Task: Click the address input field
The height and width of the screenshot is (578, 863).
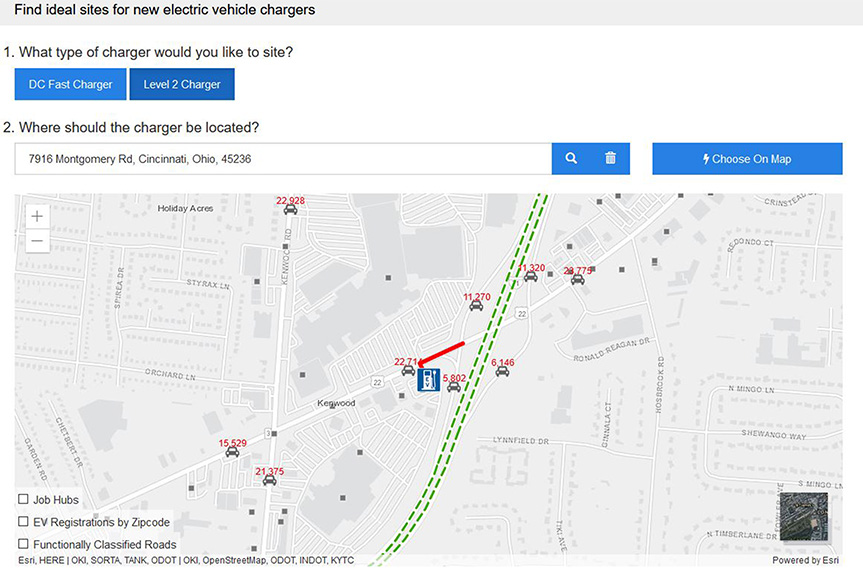Action: 280,158
